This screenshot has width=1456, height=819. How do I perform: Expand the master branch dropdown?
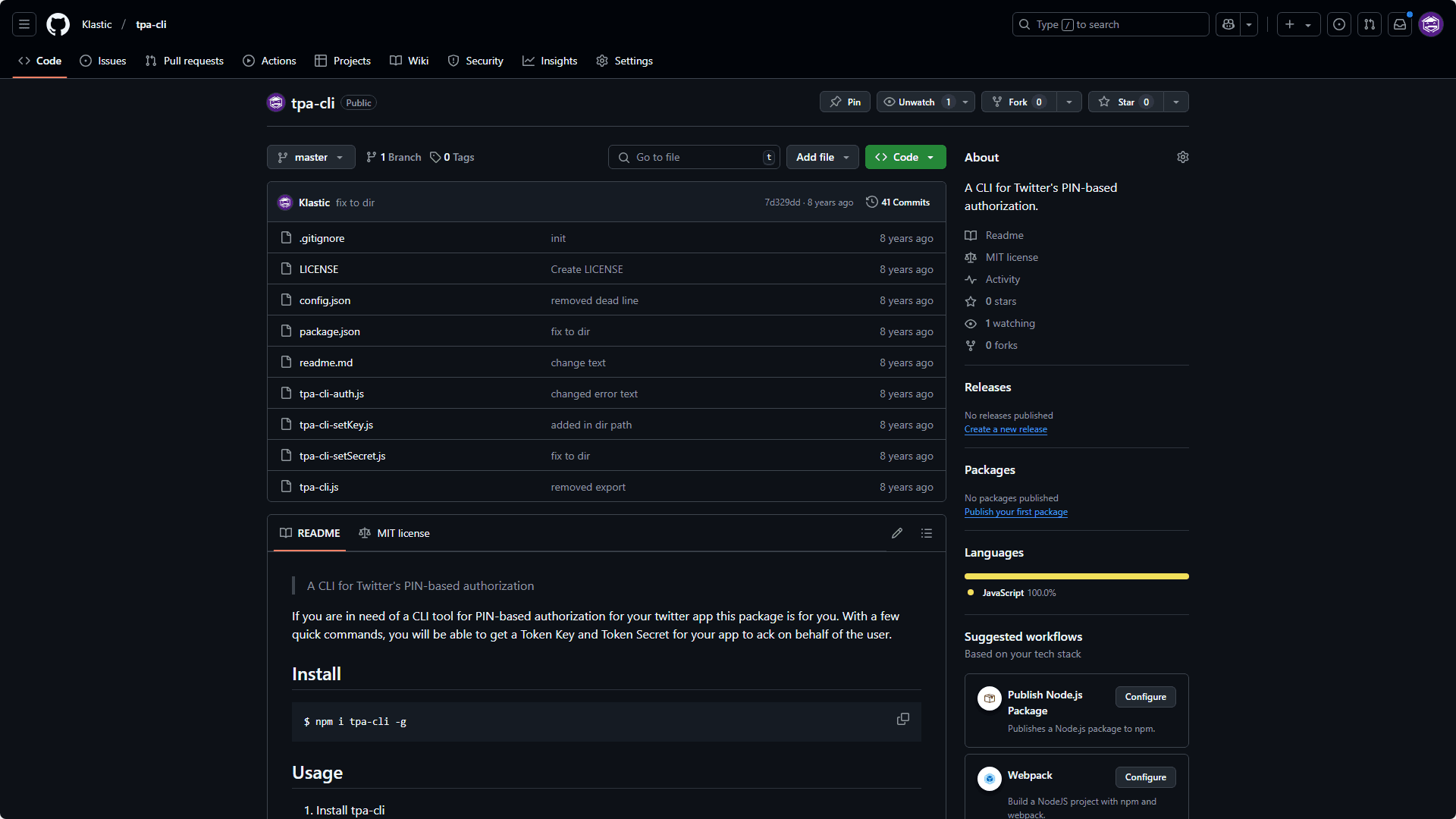point(311,157)
